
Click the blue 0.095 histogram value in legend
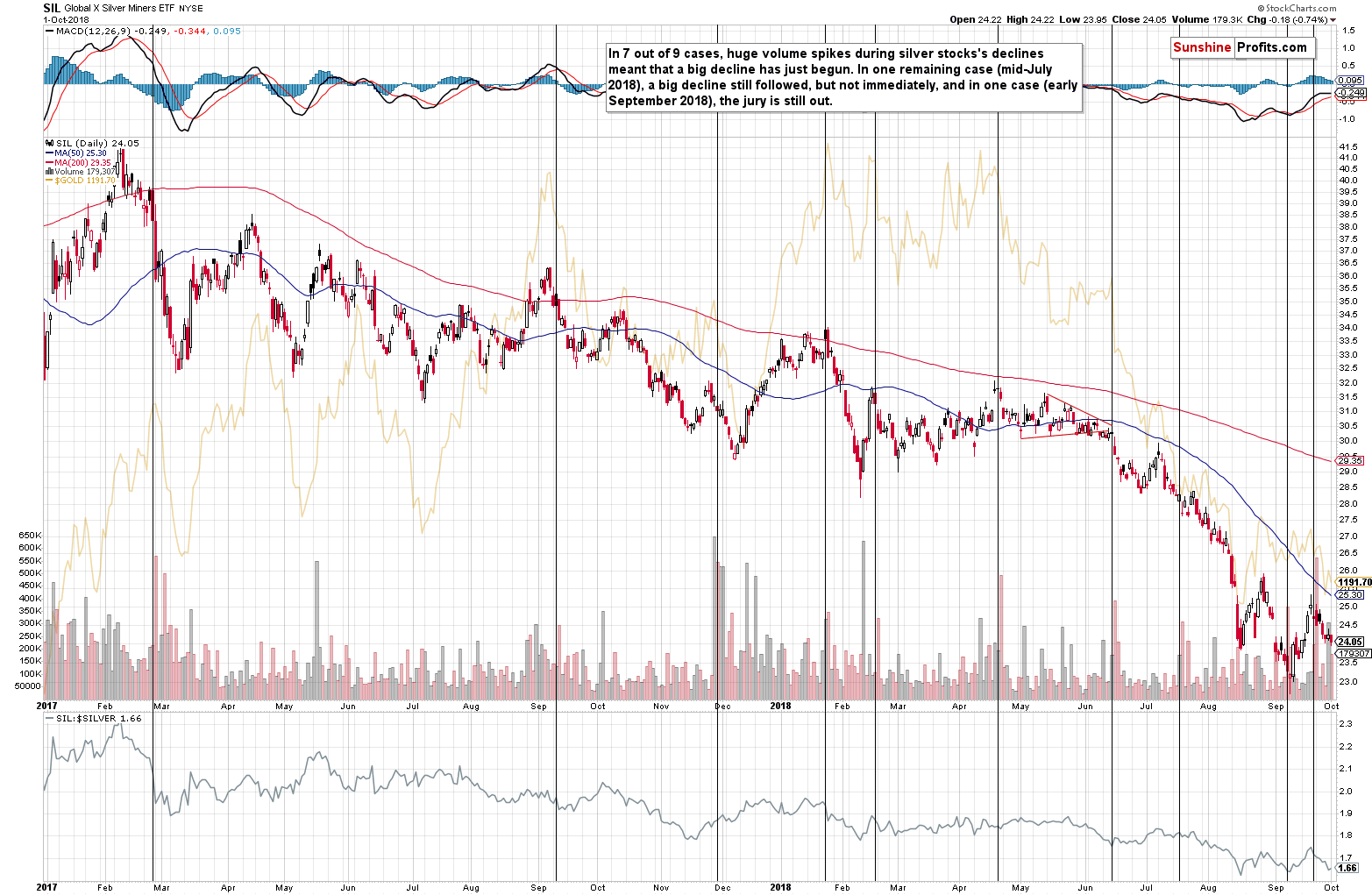pos(227,31)
